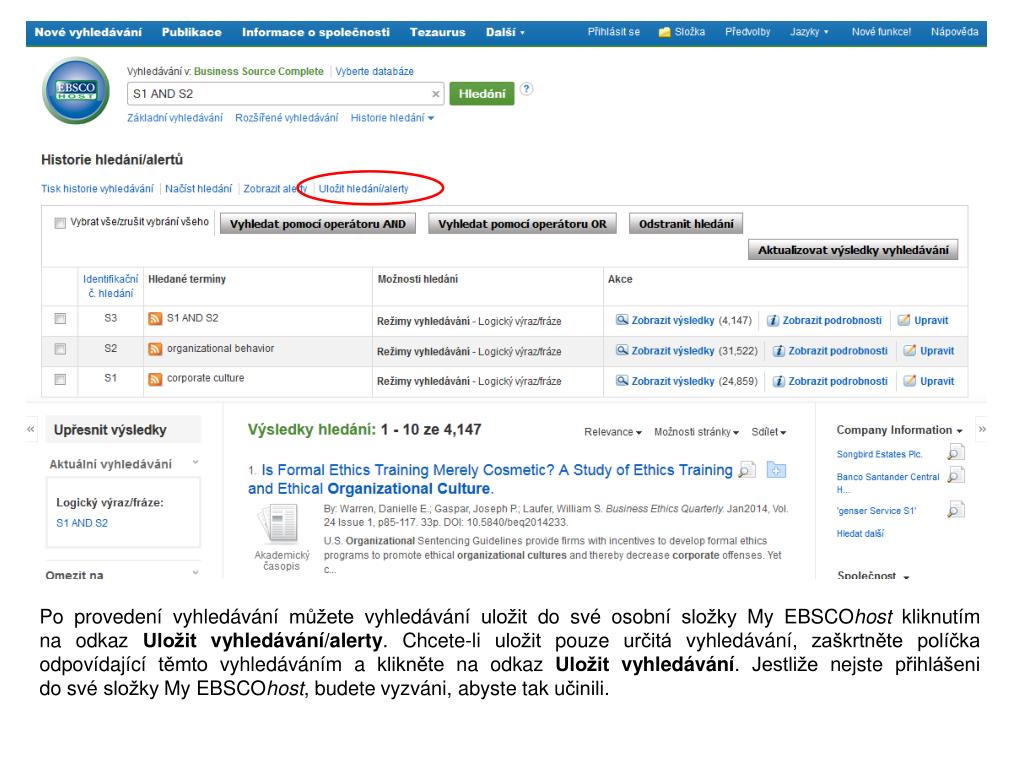1024x768 pixels.
Task: Click Odstranit hledání button
Action: click(686, 223)
